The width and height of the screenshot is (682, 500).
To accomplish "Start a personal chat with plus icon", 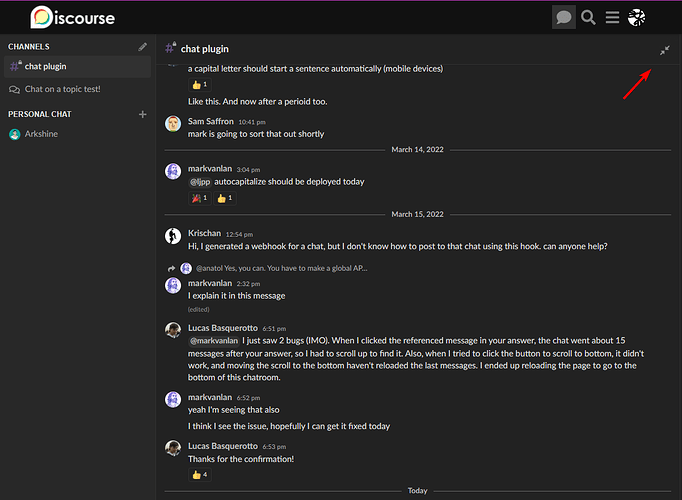I will [142, 114].
